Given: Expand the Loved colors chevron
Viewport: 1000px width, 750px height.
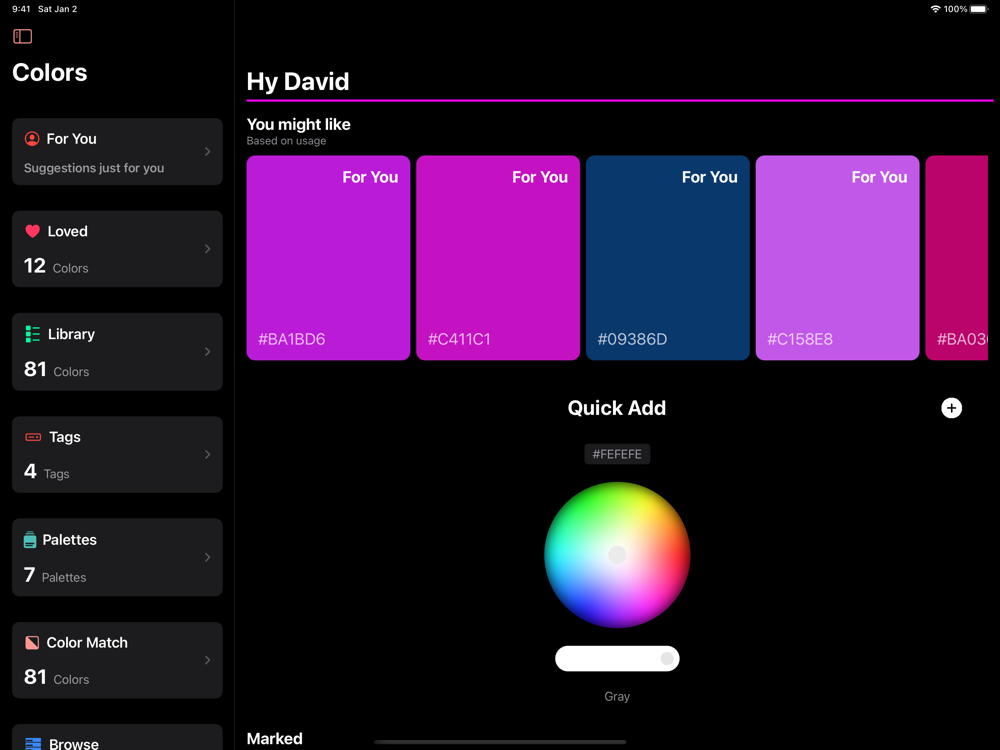Looking at the screenshot, I should [207, 249].
